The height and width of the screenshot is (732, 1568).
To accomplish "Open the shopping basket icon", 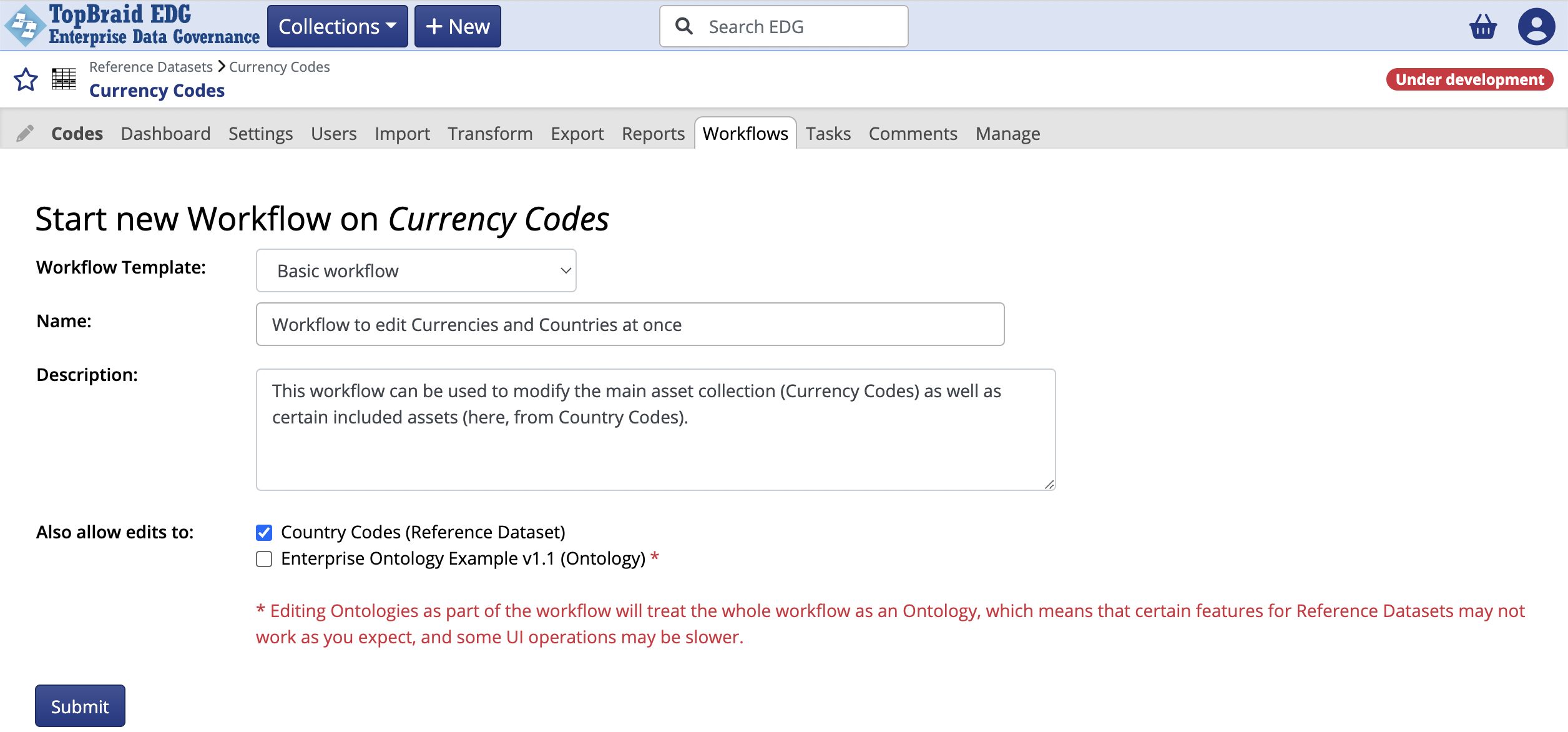I will pyautogui.click(x=1483, y=26).
